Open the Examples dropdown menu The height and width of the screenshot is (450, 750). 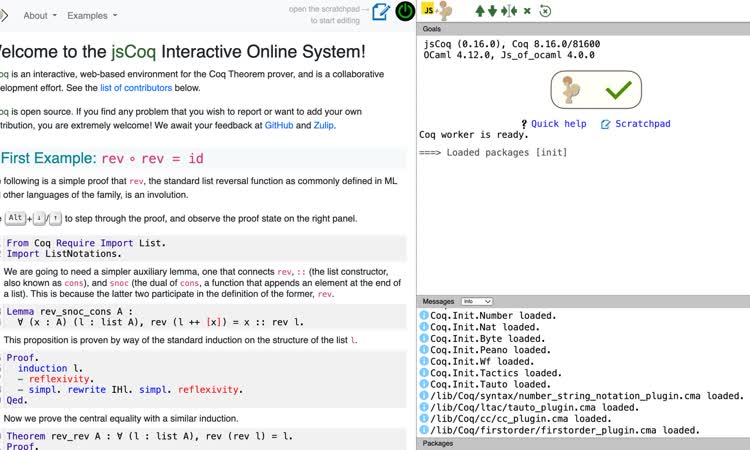point(92,15)
